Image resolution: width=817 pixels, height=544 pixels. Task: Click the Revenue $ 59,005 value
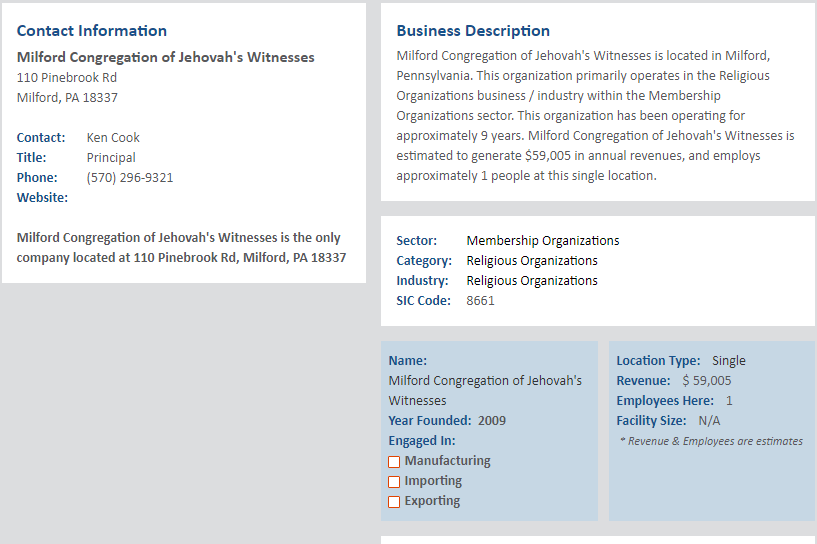point(707,381)
